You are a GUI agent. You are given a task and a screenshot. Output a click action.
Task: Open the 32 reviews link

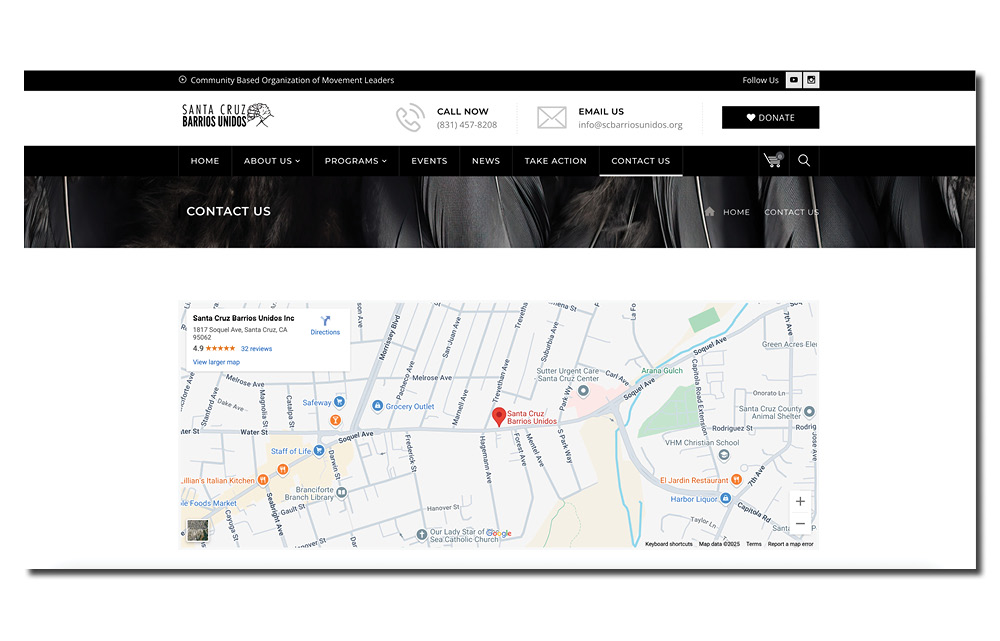click(256, 349)
